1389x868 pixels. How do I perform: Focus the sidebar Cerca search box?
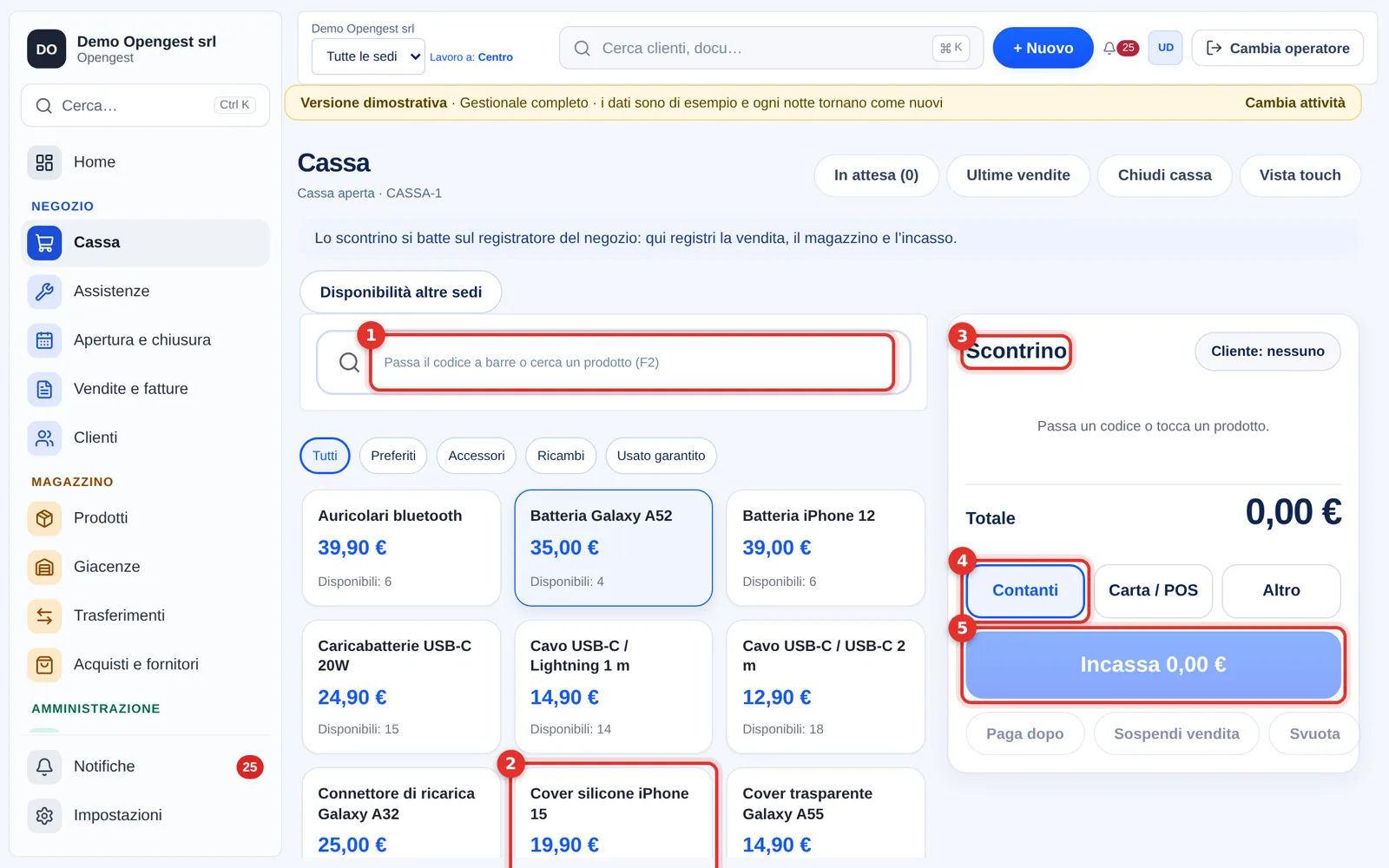coord(145,106)
